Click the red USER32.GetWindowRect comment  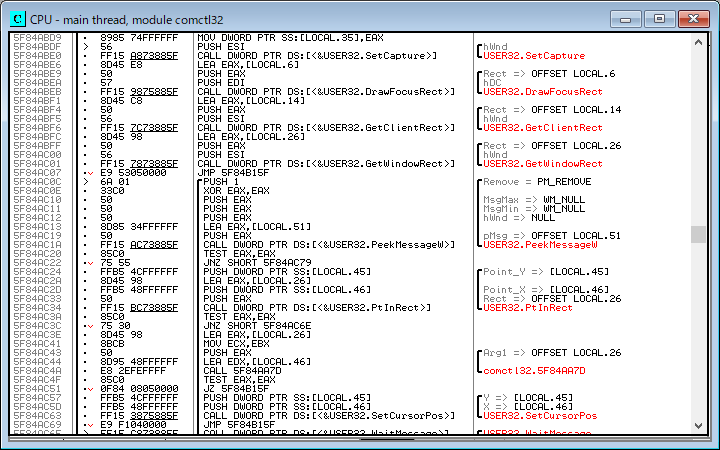coord(543,164)
